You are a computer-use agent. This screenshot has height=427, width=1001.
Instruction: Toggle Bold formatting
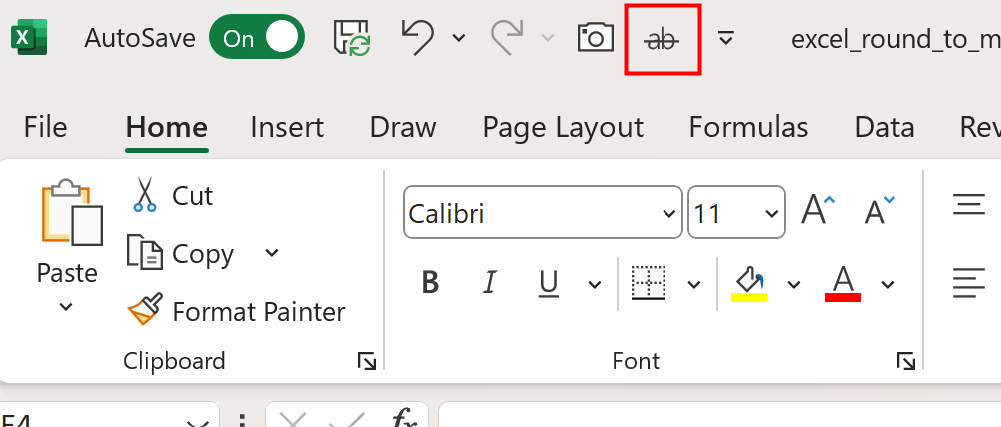(430, 284)
